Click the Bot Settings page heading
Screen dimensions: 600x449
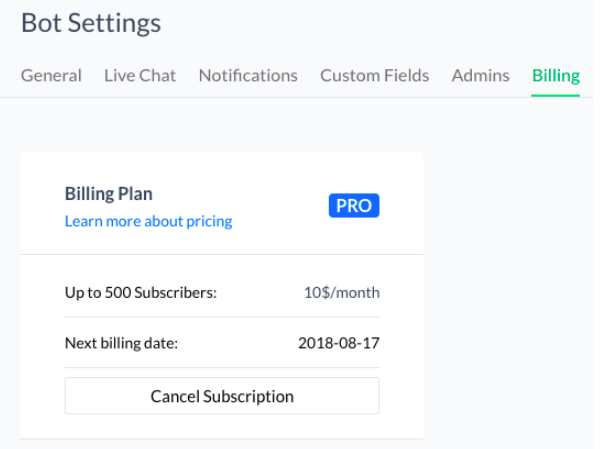tap(91, 22)
